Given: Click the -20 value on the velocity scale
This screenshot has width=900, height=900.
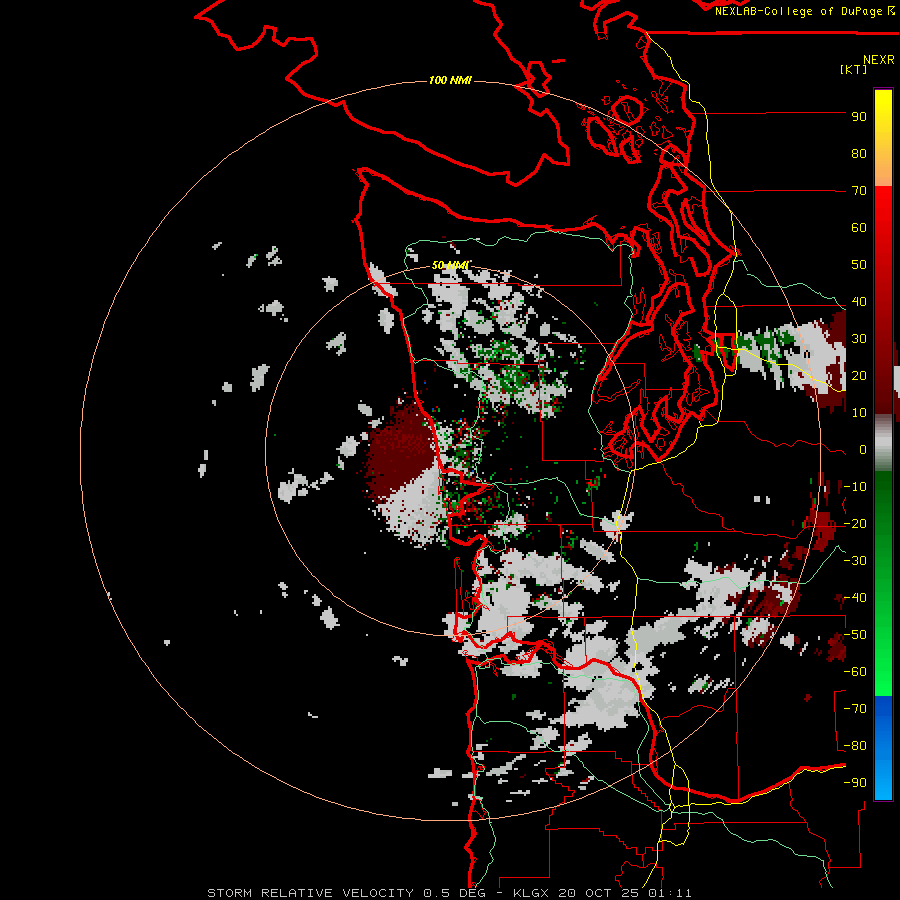Looking at the screenshot, I should tap(855, 523).
